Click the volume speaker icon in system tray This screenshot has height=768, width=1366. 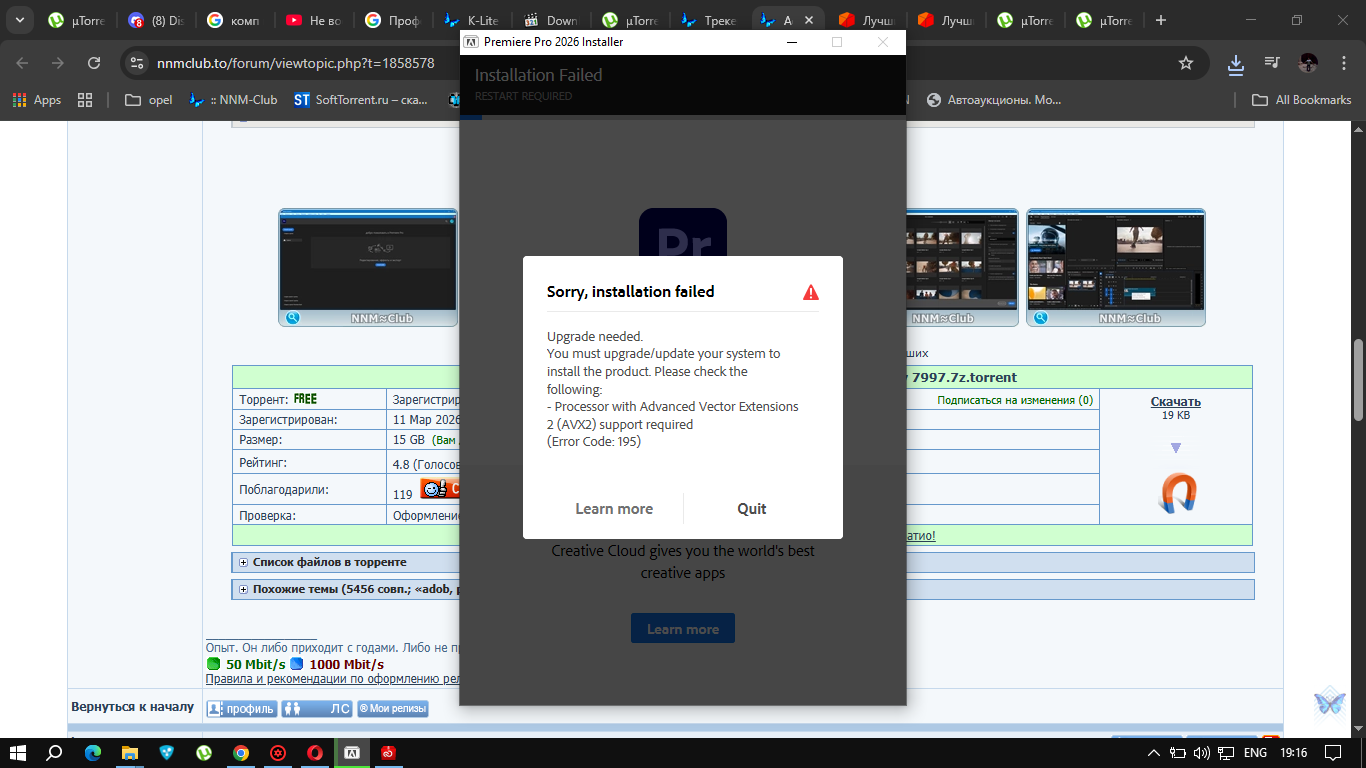1203,752
